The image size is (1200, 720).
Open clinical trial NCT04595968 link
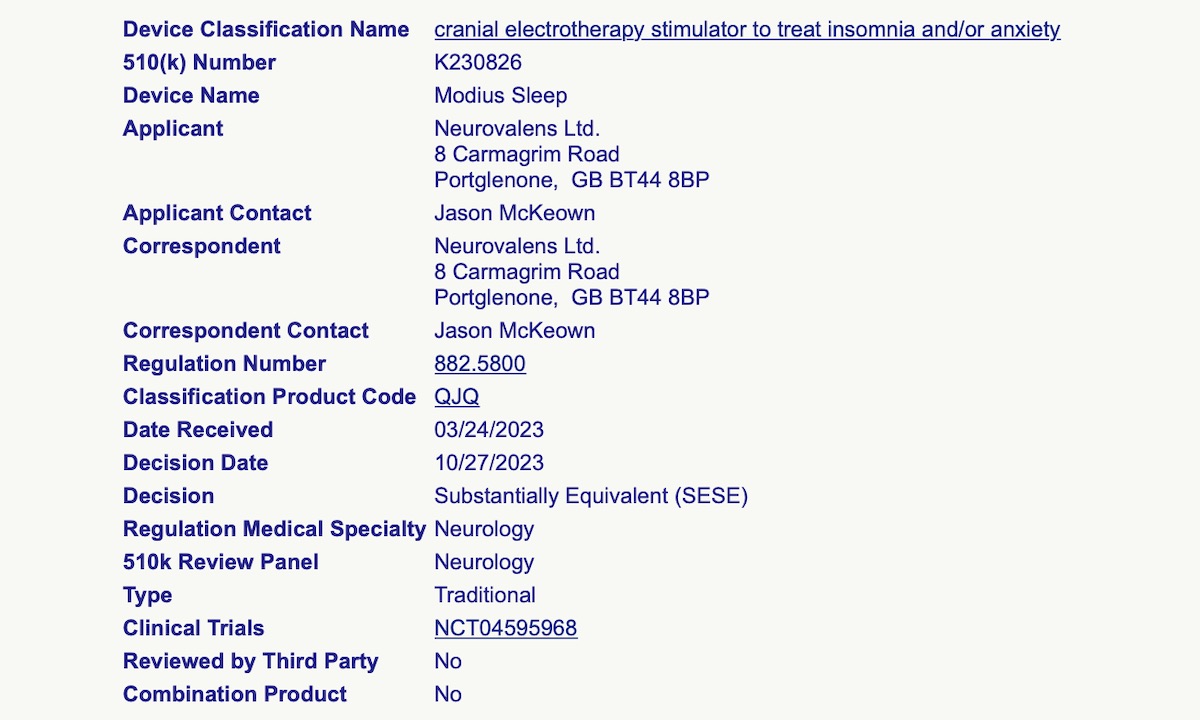point(505,628)
